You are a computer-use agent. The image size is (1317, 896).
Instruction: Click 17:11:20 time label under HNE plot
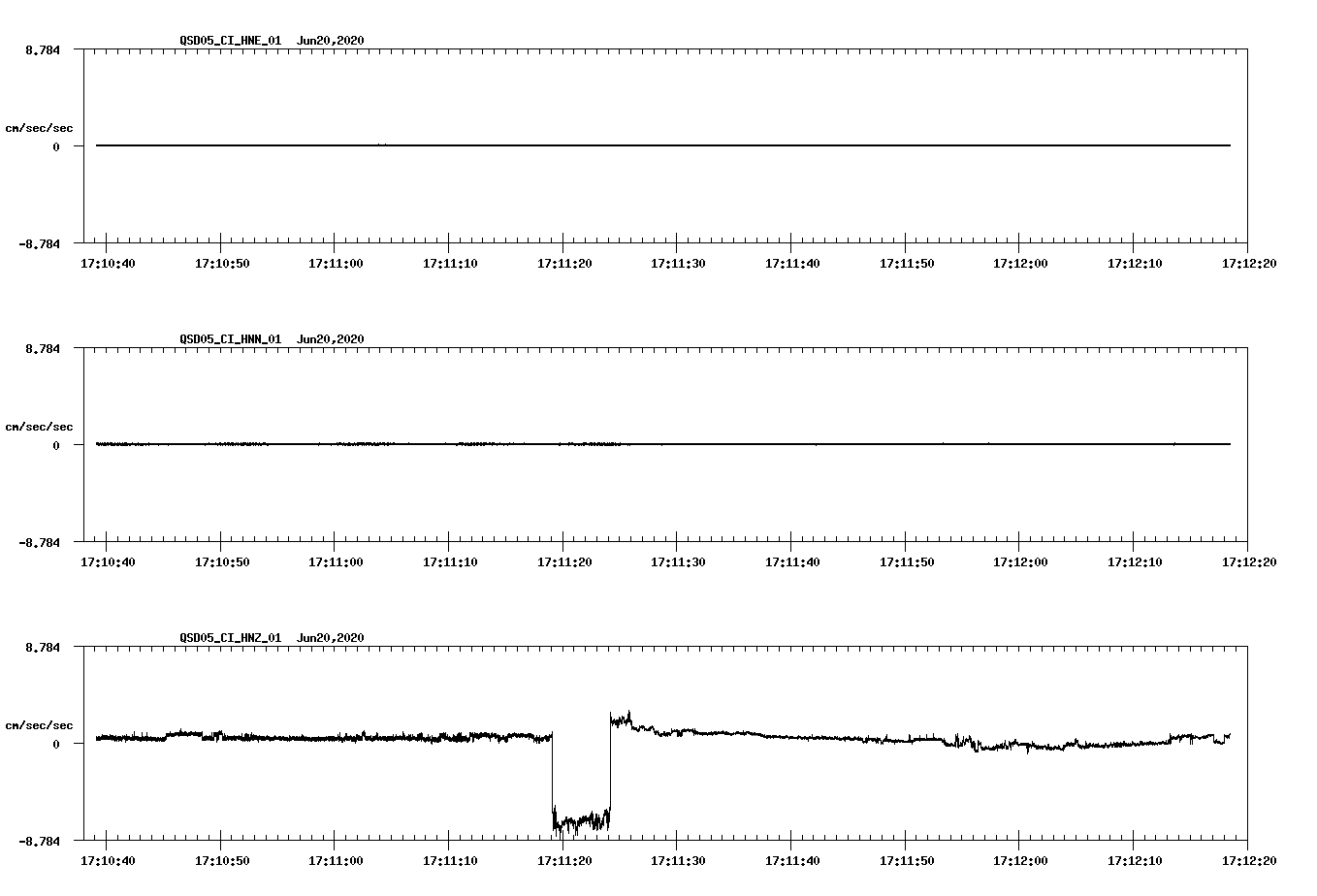point(564,263)
